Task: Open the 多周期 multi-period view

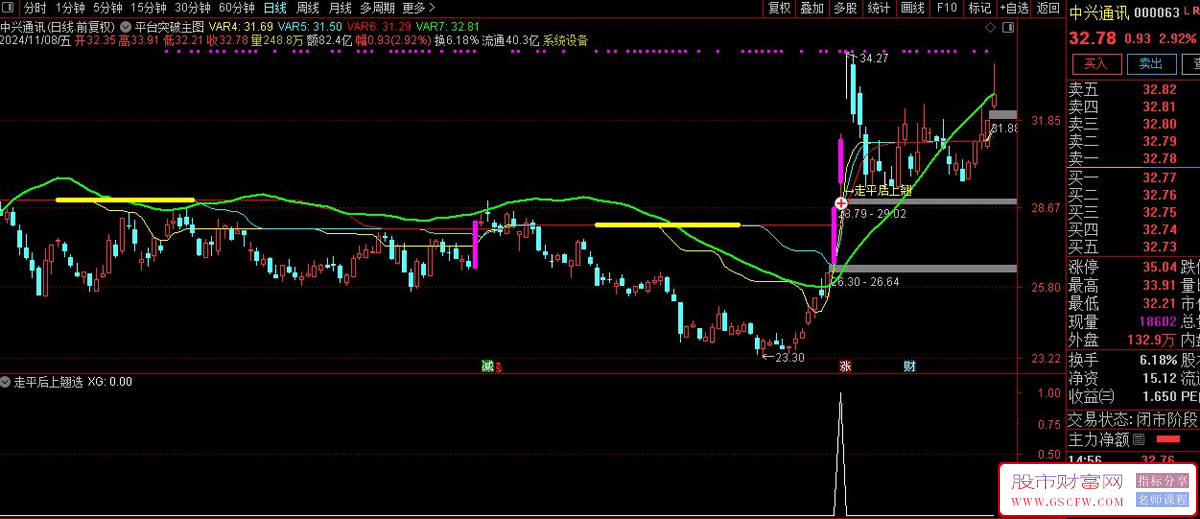Action: click(378, 7)
